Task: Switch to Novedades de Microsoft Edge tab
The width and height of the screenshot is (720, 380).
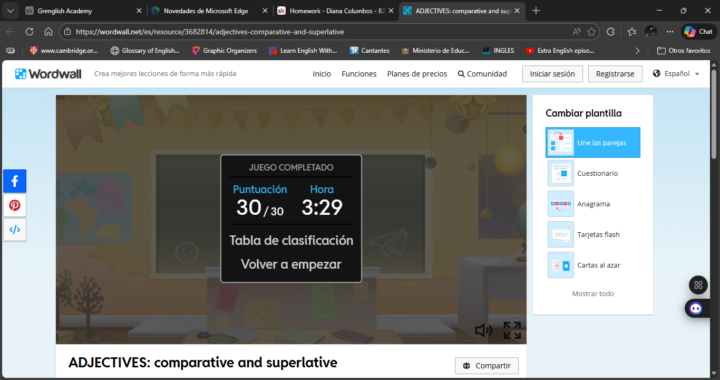Action: (x=206, y=11)
